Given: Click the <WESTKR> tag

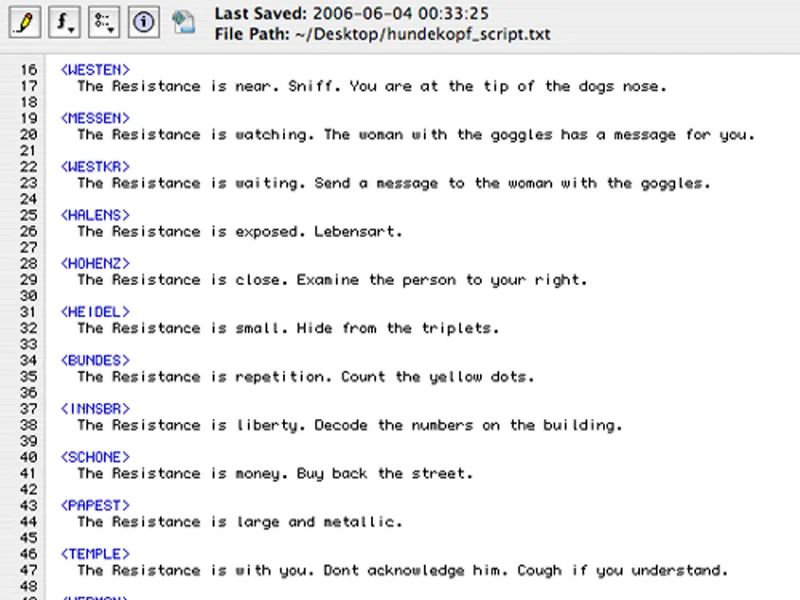Looking at the screenshot, I should click(95, 166).
